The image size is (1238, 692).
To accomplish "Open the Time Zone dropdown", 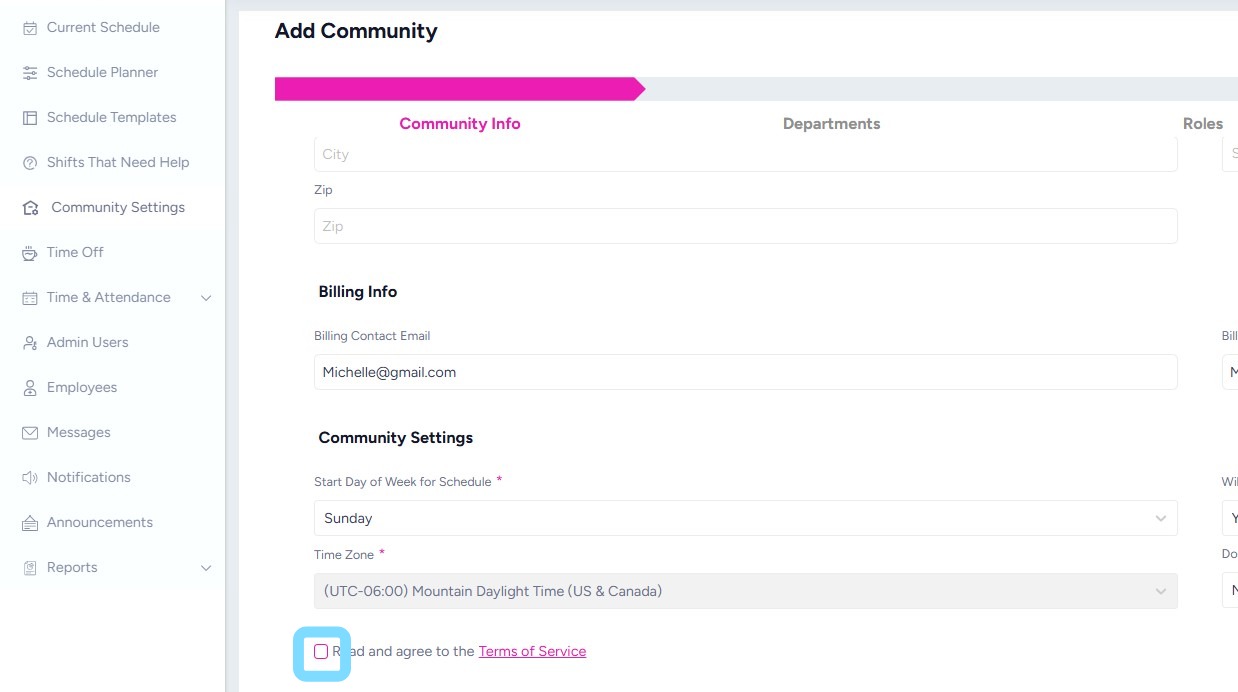I will (x=745, y=591).
